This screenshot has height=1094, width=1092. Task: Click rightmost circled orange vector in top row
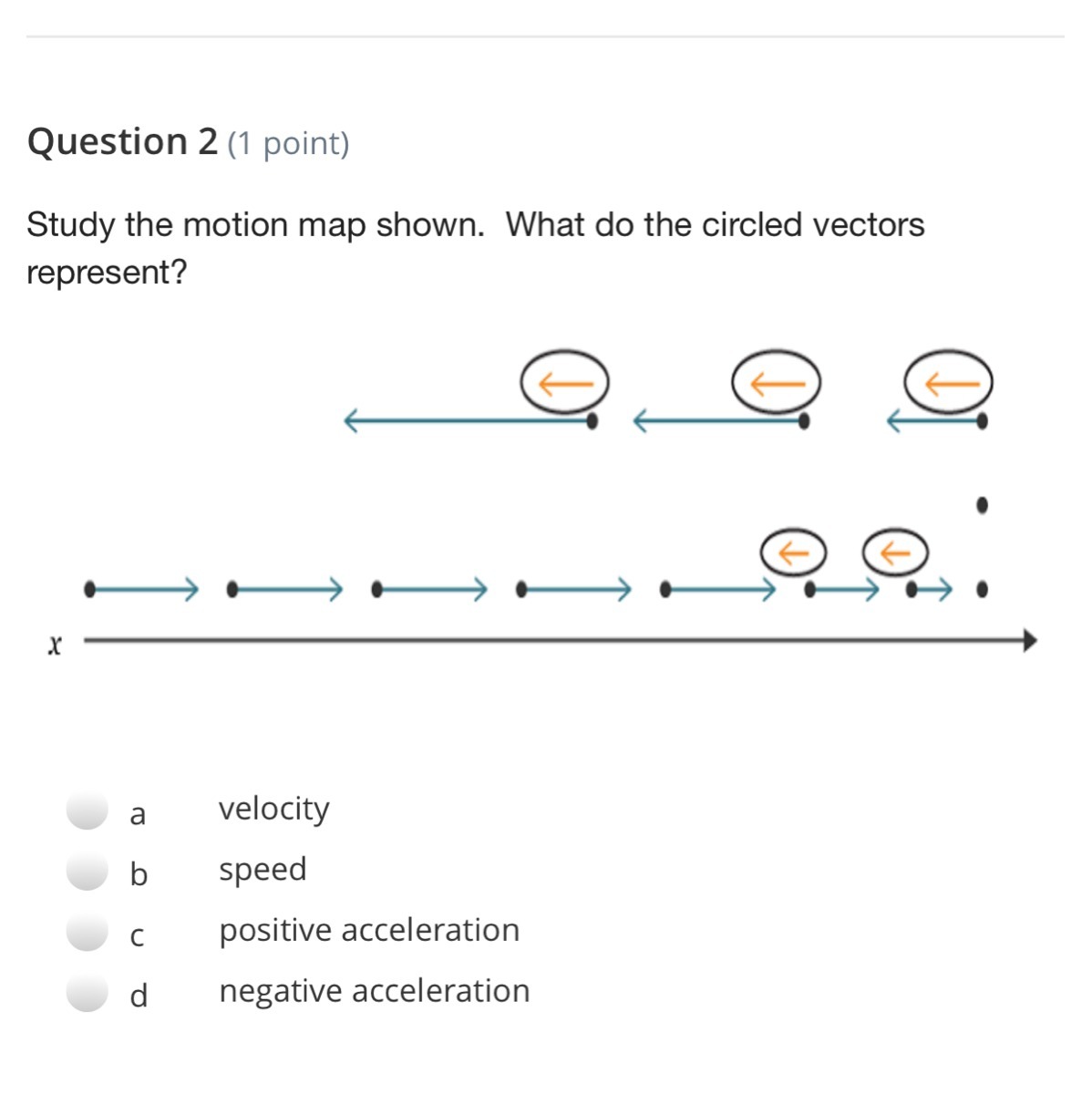click(949, 382)
